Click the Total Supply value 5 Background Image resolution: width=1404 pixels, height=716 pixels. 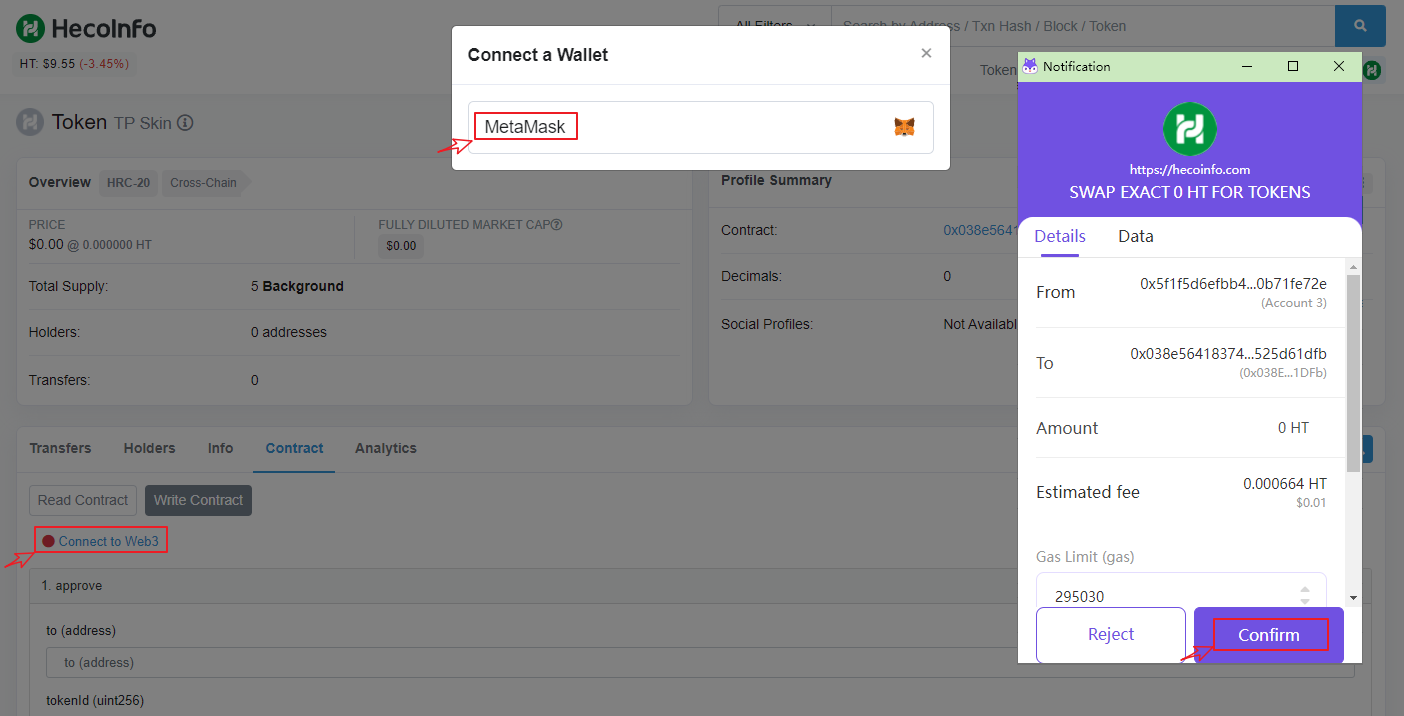[x=297, y=286]
